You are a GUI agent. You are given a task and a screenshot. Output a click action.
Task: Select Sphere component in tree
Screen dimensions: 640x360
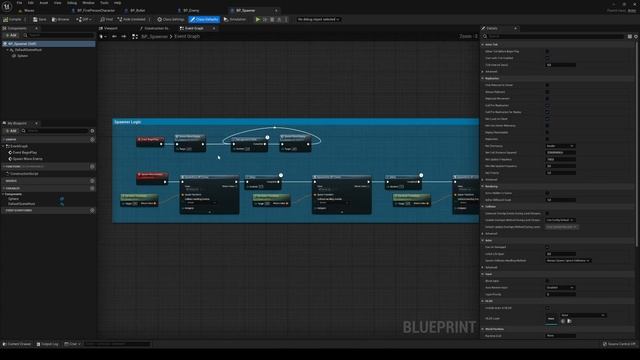pos(22,56)
